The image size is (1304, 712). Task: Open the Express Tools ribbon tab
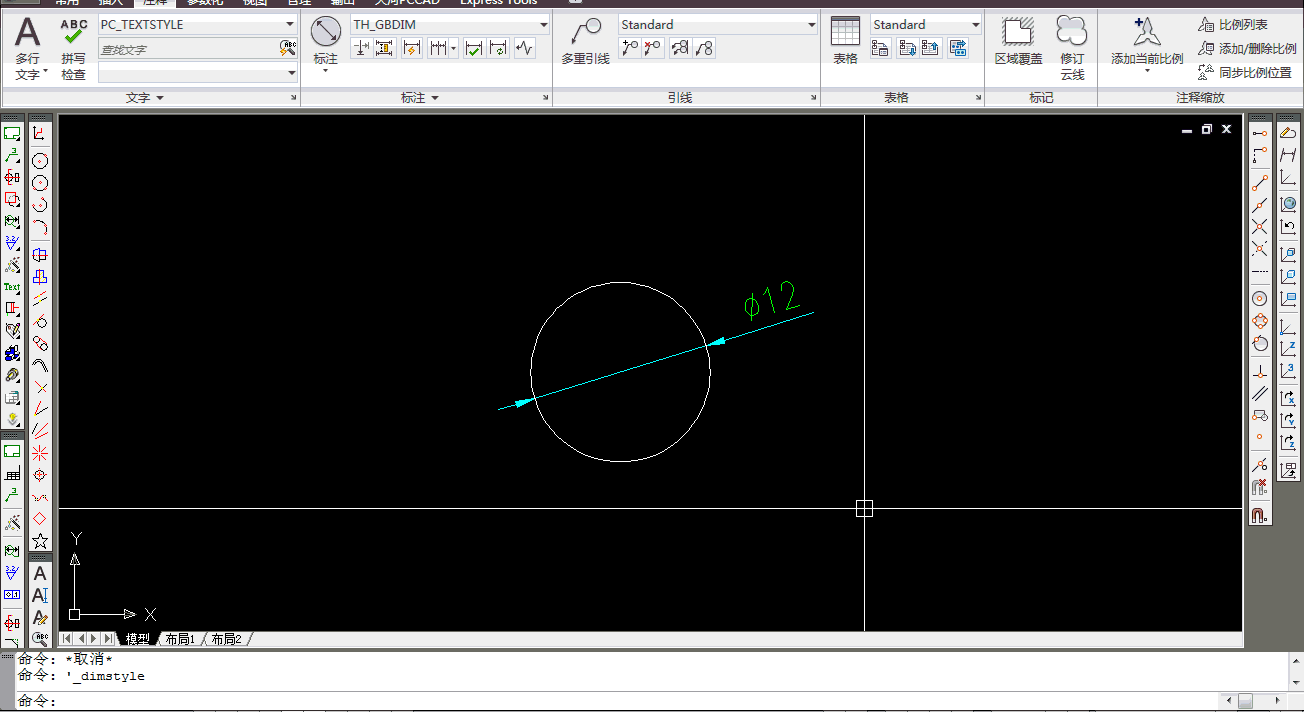(x=498, y=3)
